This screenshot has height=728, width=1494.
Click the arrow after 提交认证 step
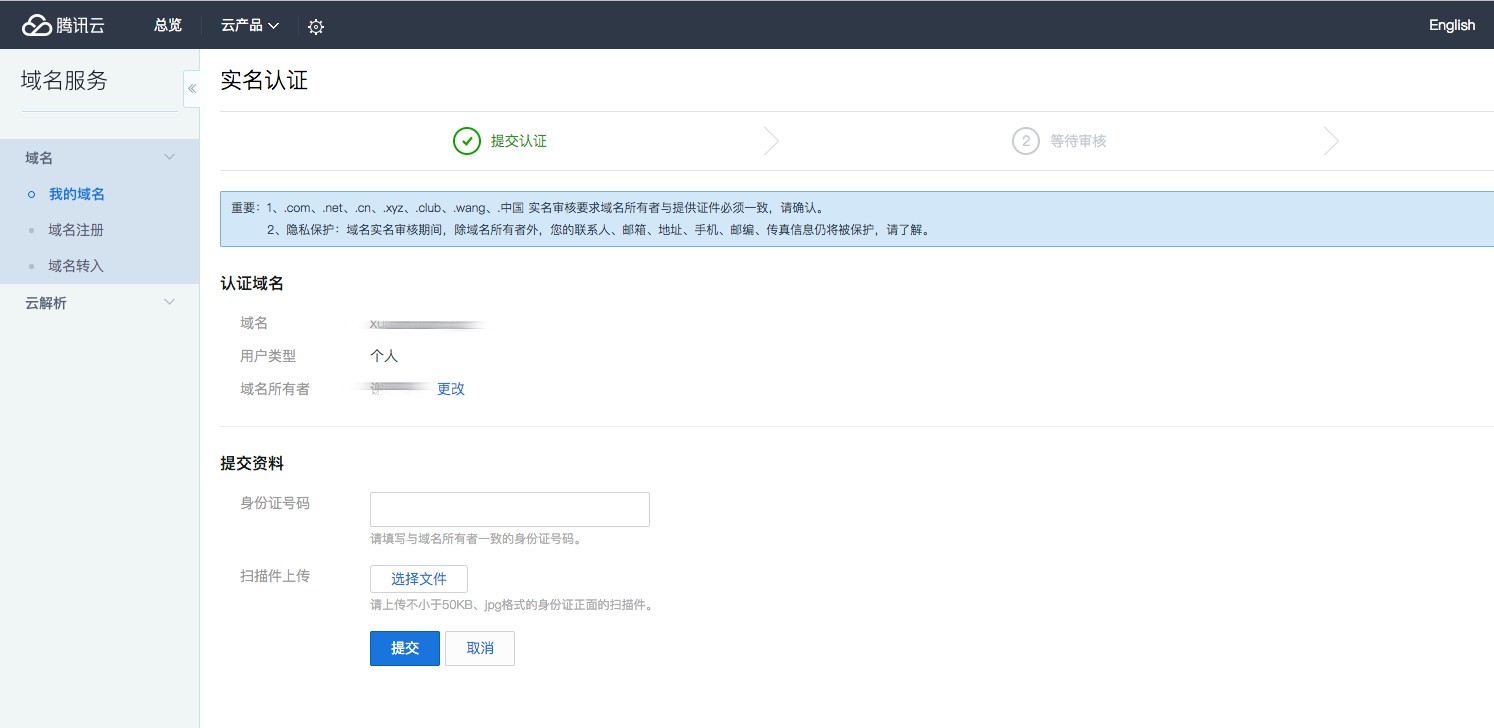[x=771, y=141]
